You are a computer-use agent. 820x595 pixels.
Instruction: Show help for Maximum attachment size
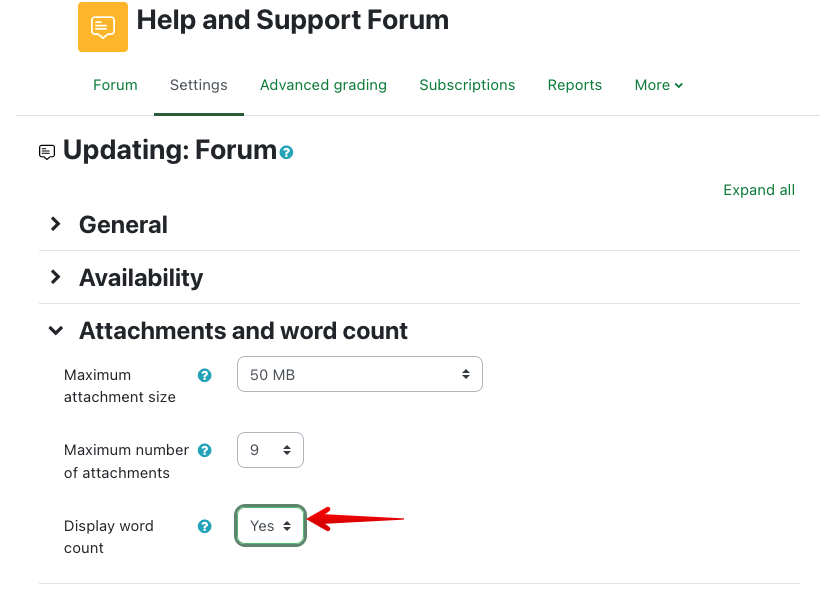point(205,375)
